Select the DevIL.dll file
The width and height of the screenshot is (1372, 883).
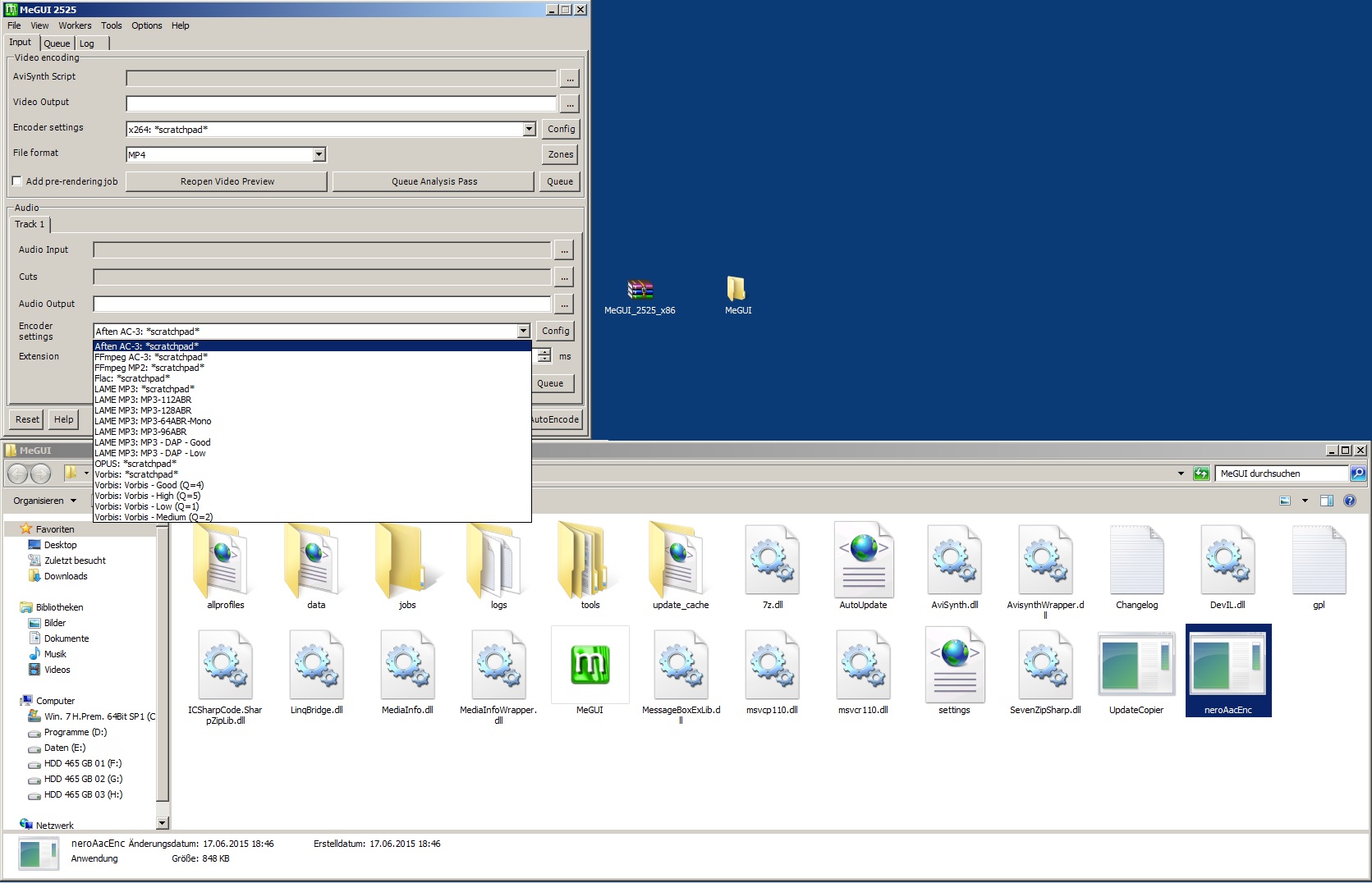point(1227,565)
